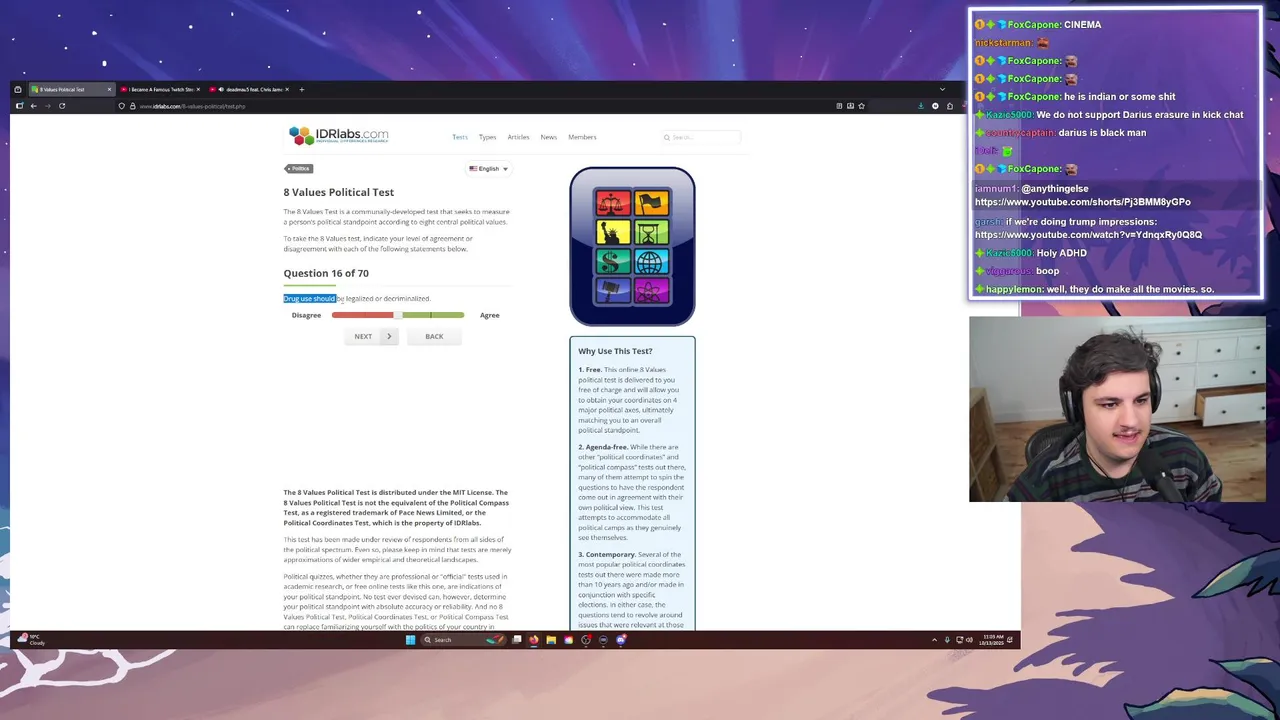Reload the page with the refresh icon

click(62, 106)
